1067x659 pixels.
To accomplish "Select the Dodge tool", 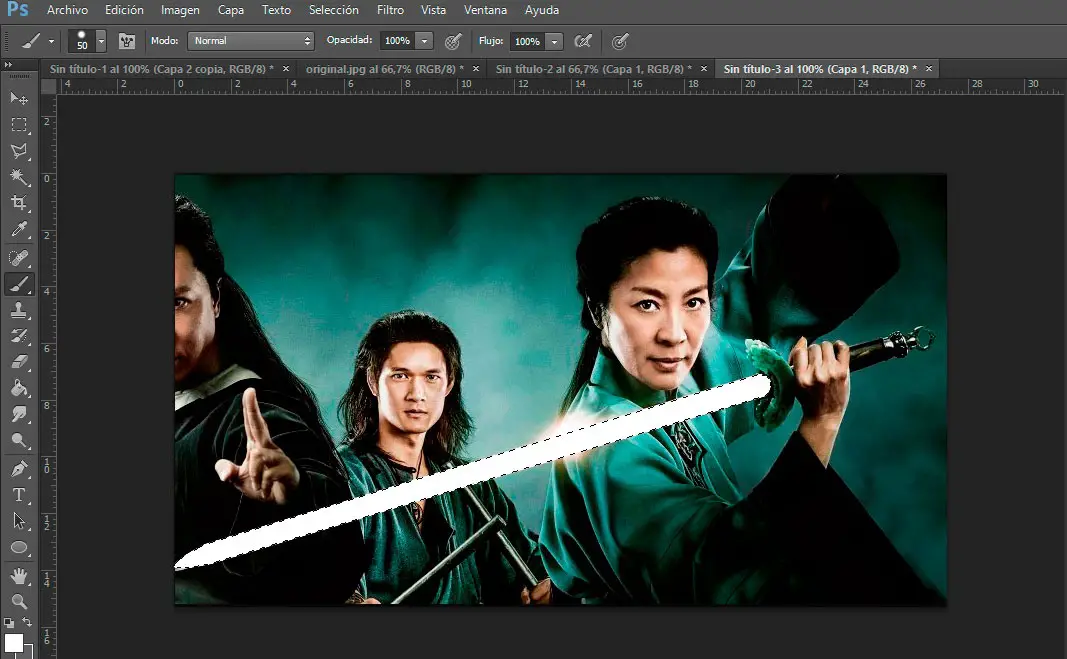I will click(19, 440).
